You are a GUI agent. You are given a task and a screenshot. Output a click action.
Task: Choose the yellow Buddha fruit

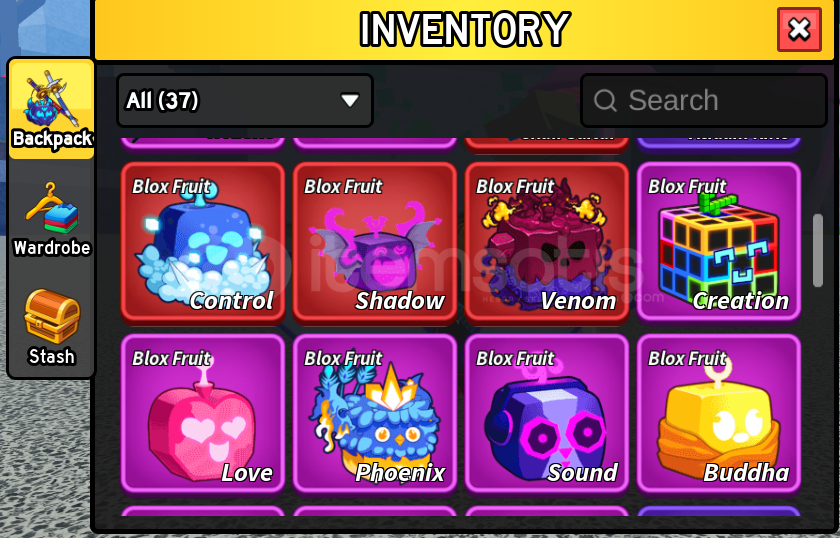click(718, 414)
